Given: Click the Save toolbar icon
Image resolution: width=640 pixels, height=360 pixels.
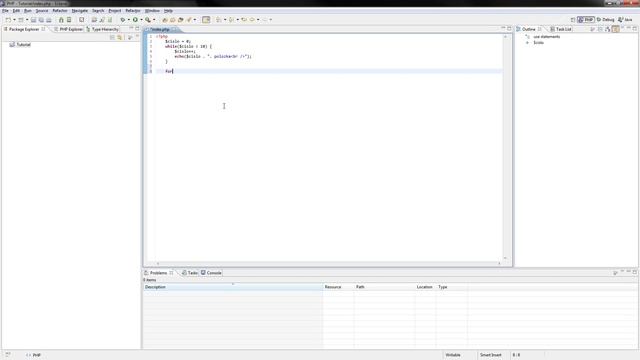Looking at the screenshot, I should click(33, 20).
